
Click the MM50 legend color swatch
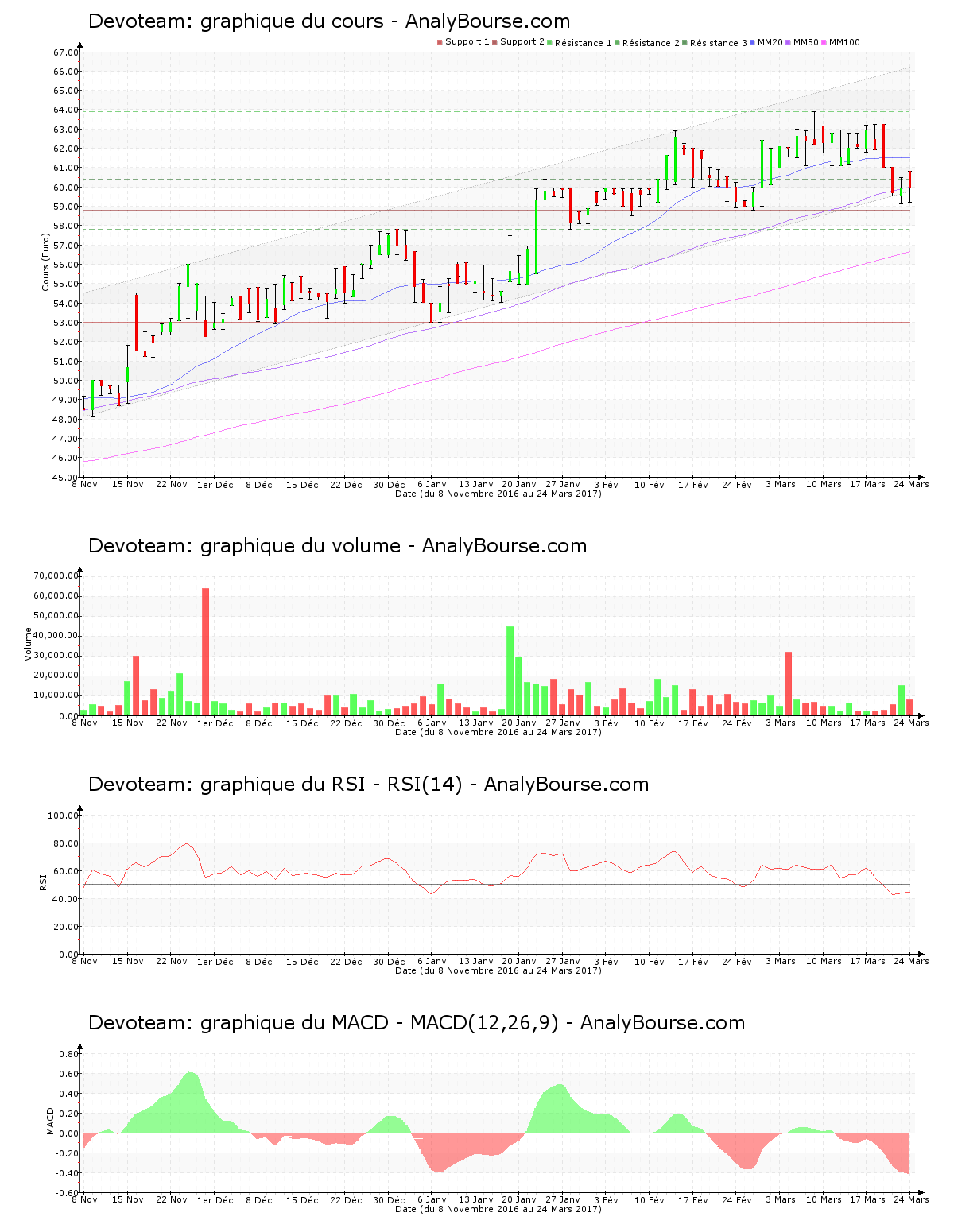click(788, 42)
